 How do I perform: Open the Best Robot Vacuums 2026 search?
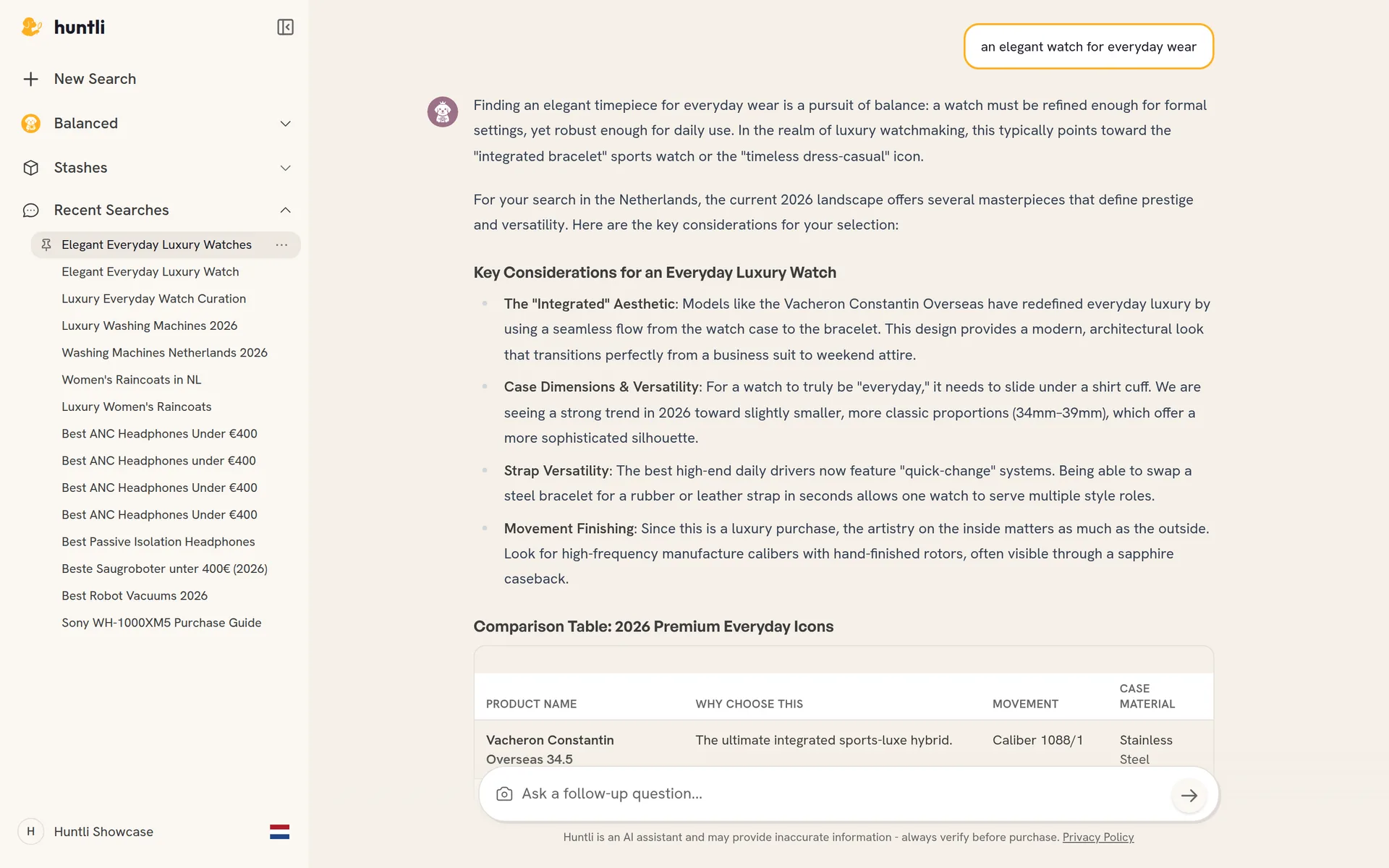point(135,596)
